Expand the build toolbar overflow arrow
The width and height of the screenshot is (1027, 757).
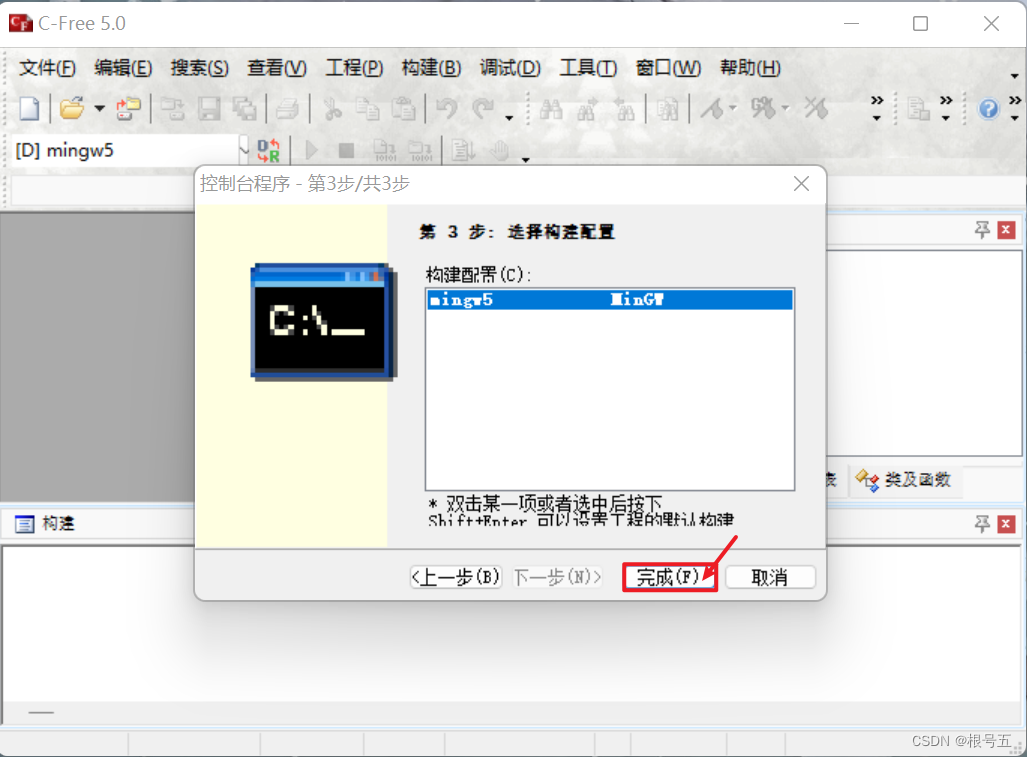coord(525,159)
